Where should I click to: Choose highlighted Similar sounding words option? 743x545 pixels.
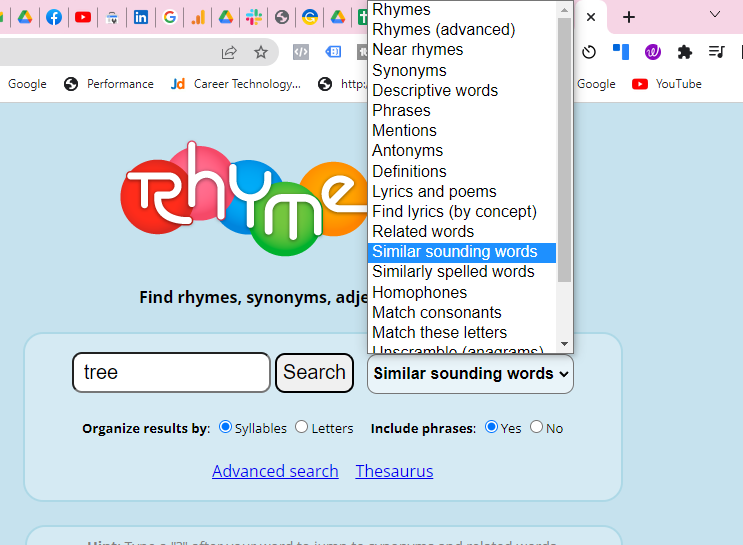462,252
